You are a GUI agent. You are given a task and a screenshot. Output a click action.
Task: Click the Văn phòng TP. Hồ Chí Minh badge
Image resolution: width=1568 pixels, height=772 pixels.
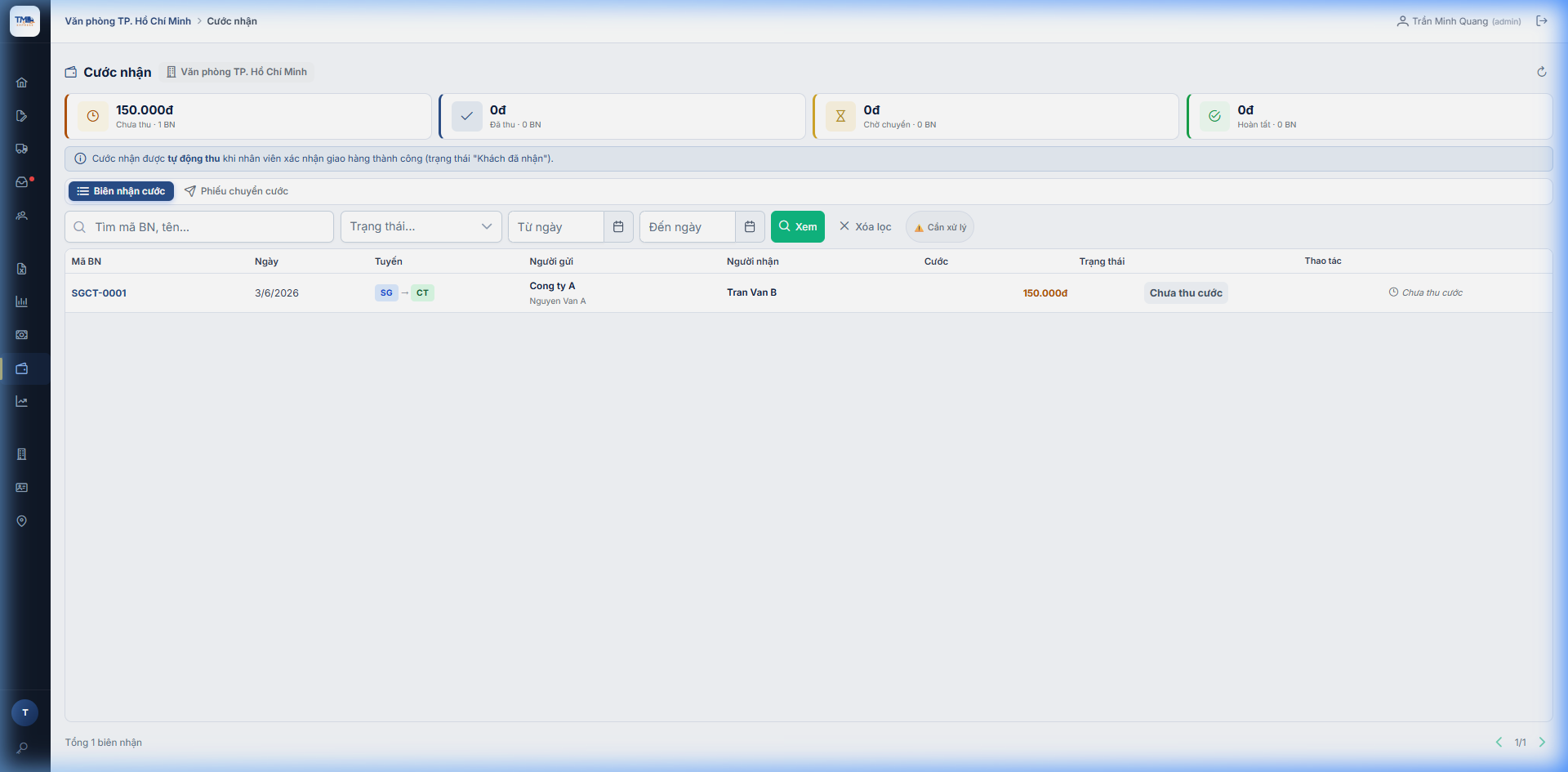pyautogui.click(x=237, y=72)
